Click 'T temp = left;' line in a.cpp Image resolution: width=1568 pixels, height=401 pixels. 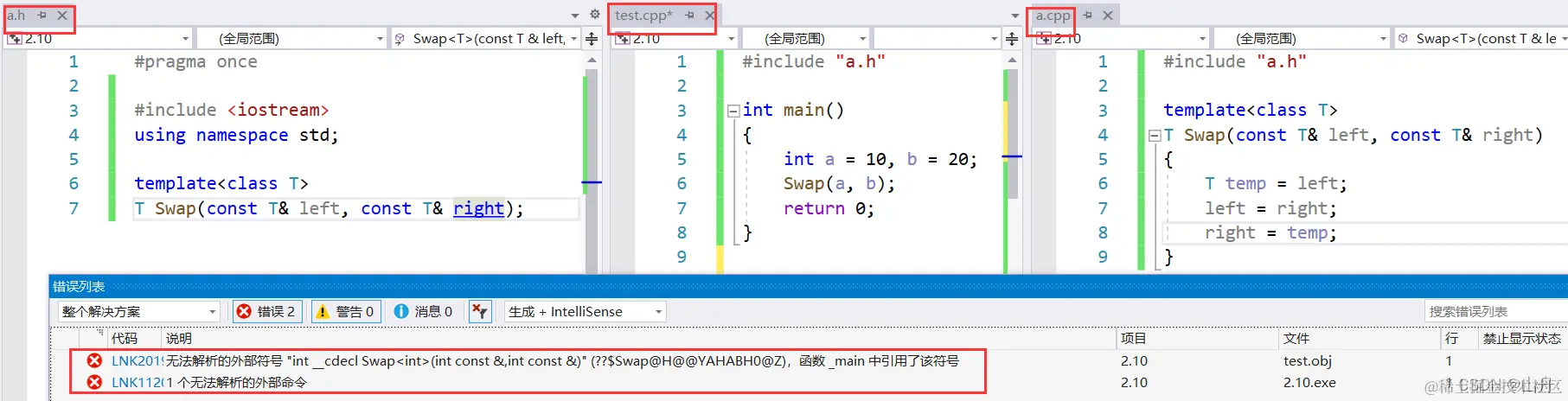(x=1276, y=183)
